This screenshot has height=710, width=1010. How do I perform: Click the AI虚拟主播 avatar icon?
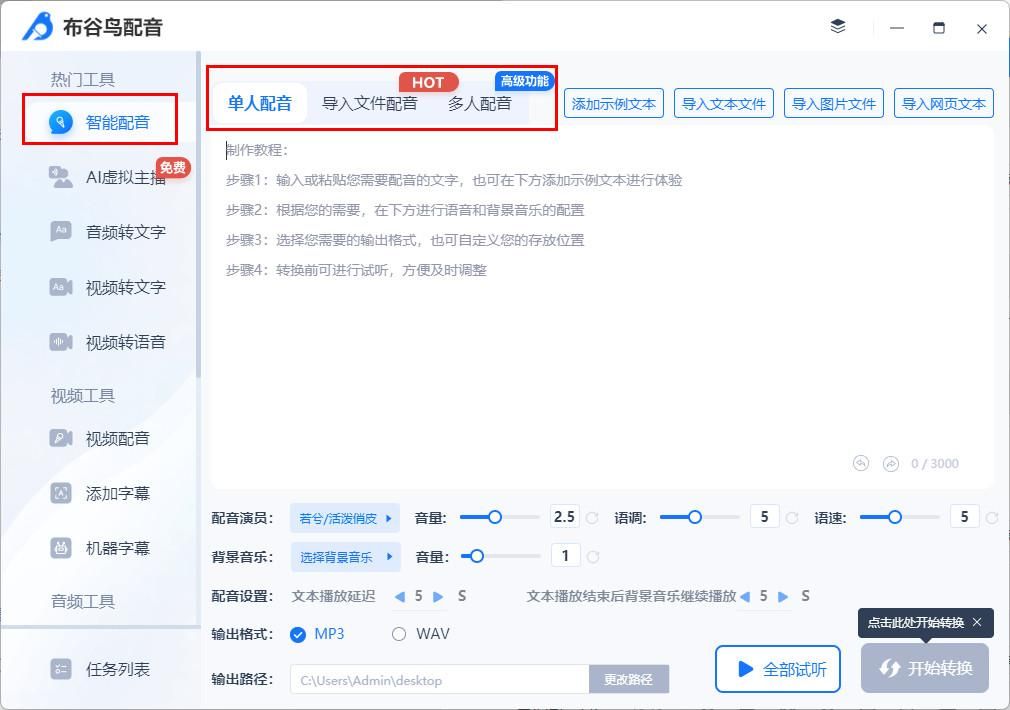(x=61, y=177)
